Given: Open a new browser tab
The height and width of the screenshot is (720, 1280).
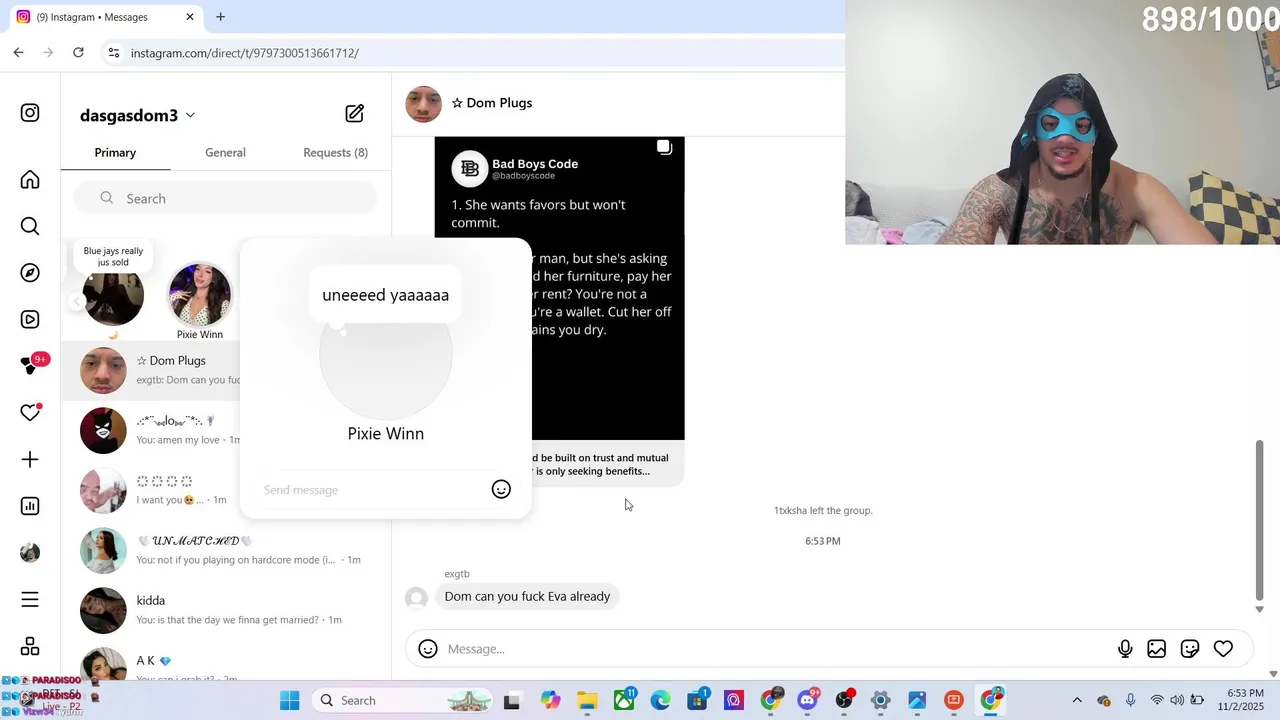Looking at the screenshot, I should (x=220, y=16).
